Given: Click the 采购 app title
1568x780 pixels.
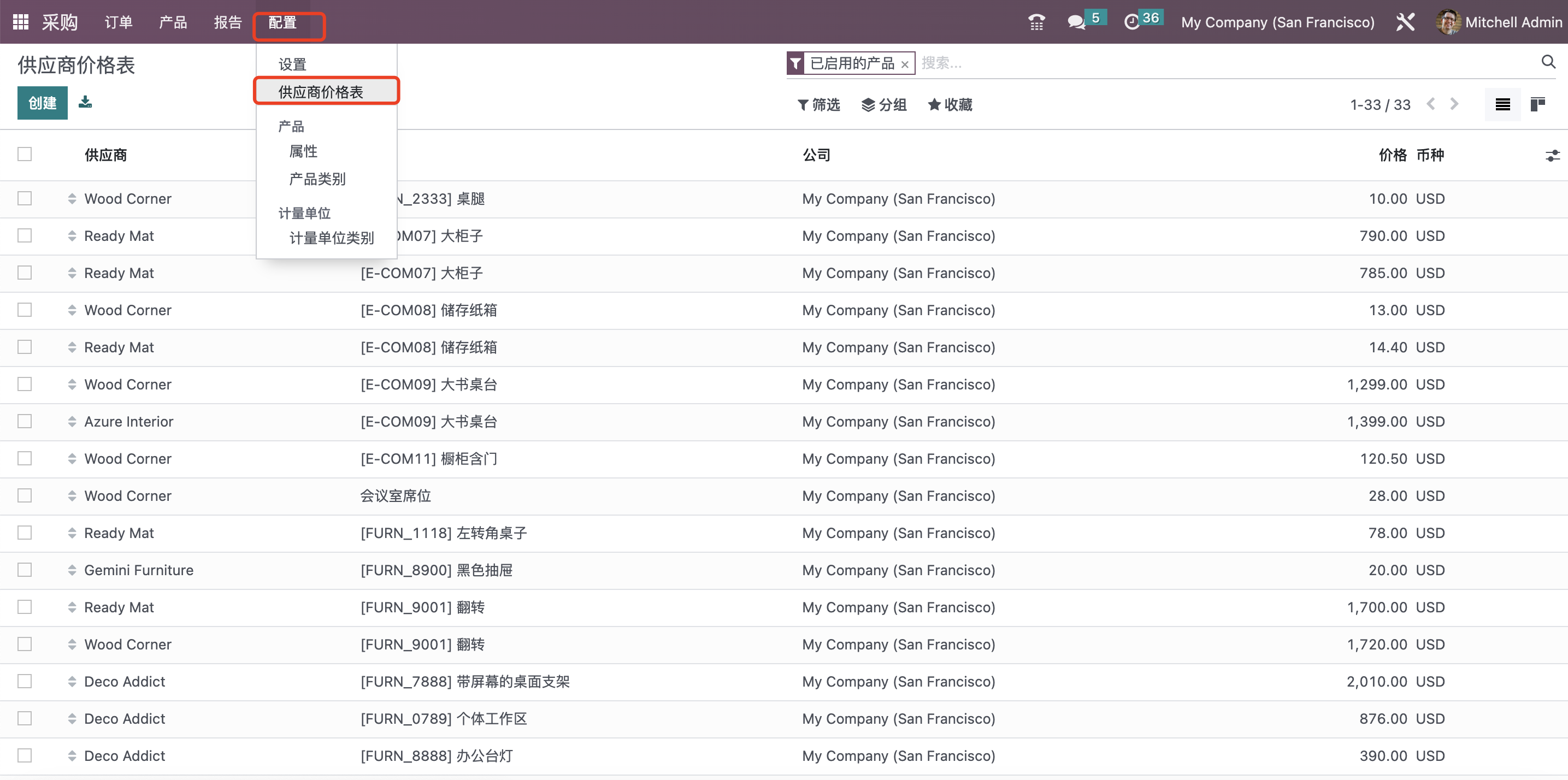Looking at the screenshot, I should [60, 22].
